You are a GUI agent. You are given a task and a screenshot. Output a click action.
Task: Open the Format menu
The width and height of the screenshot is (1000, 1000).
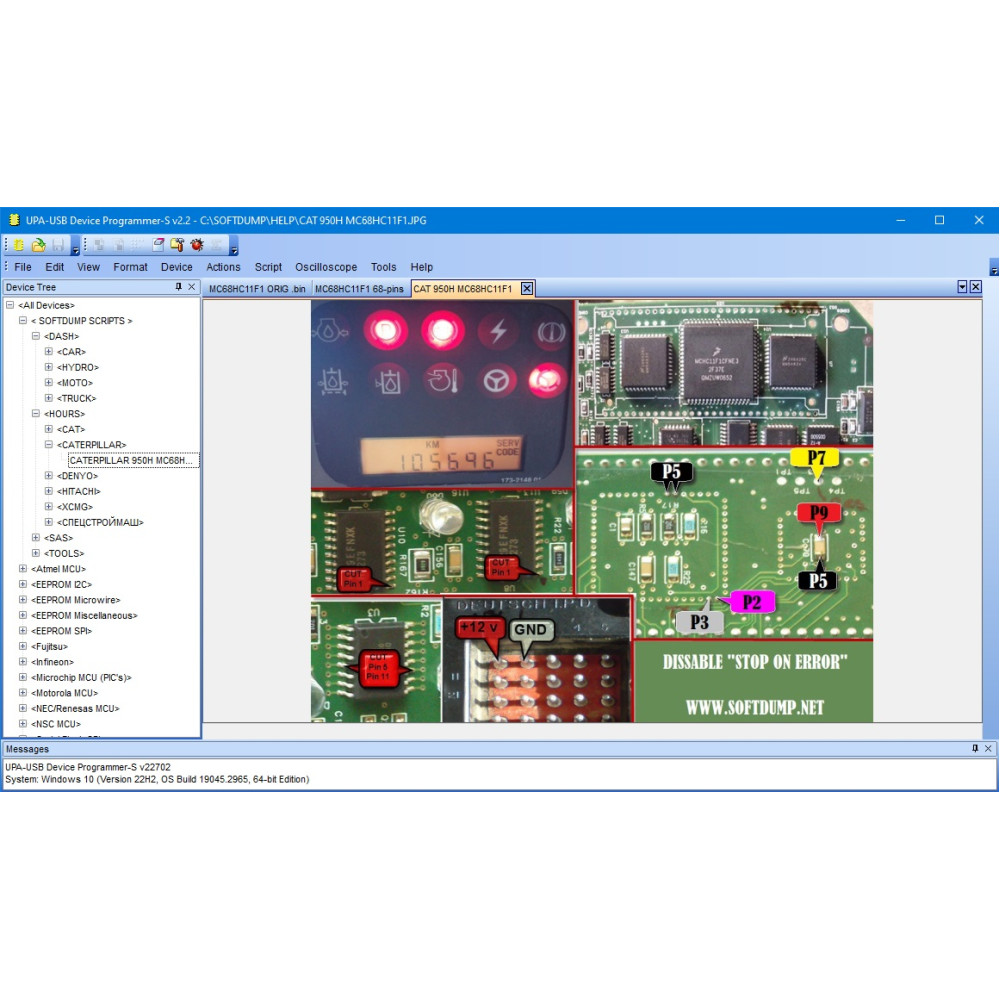point(130,267)
